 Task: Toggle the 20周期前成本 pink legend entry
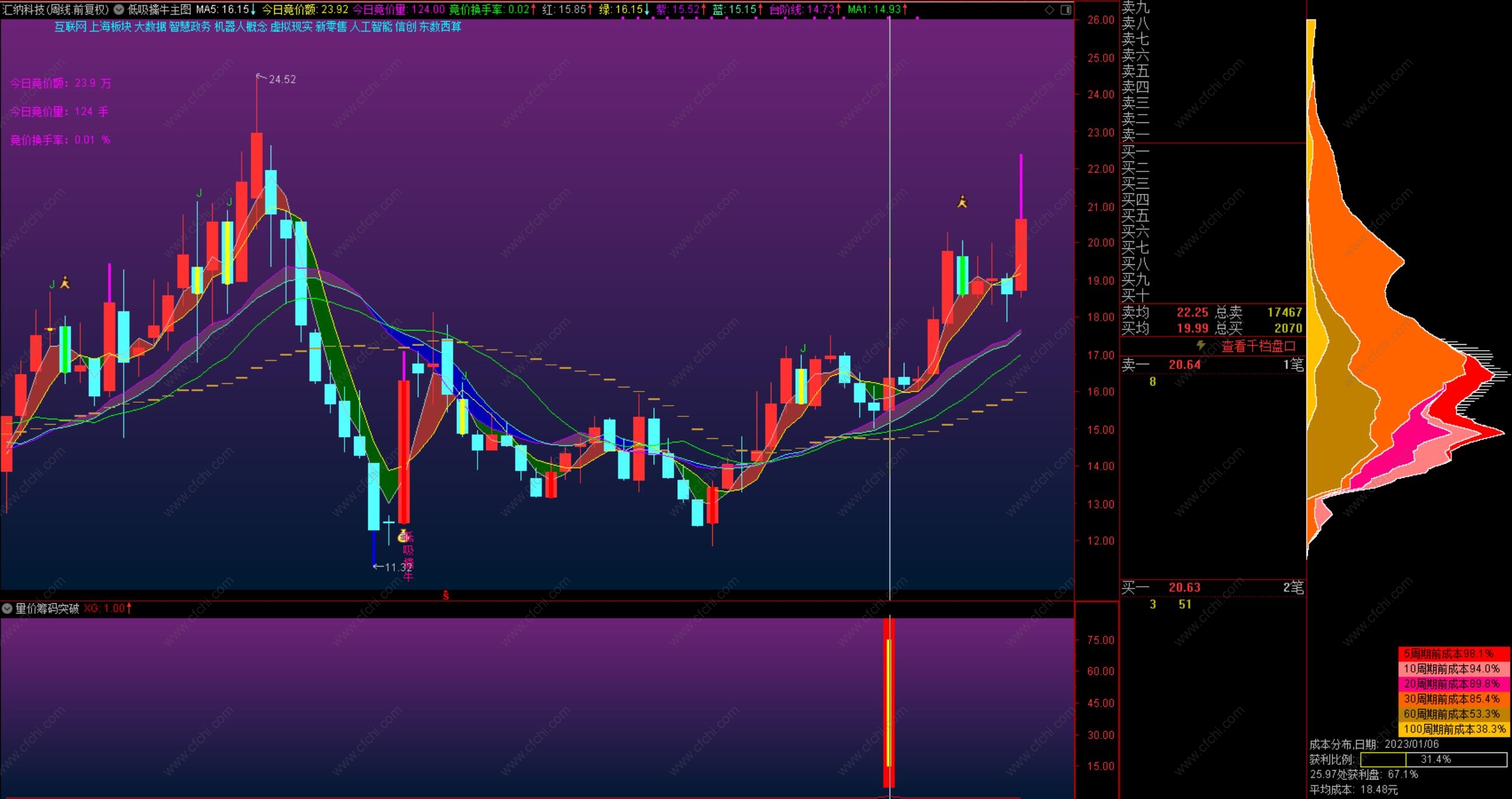point(1453,684)
